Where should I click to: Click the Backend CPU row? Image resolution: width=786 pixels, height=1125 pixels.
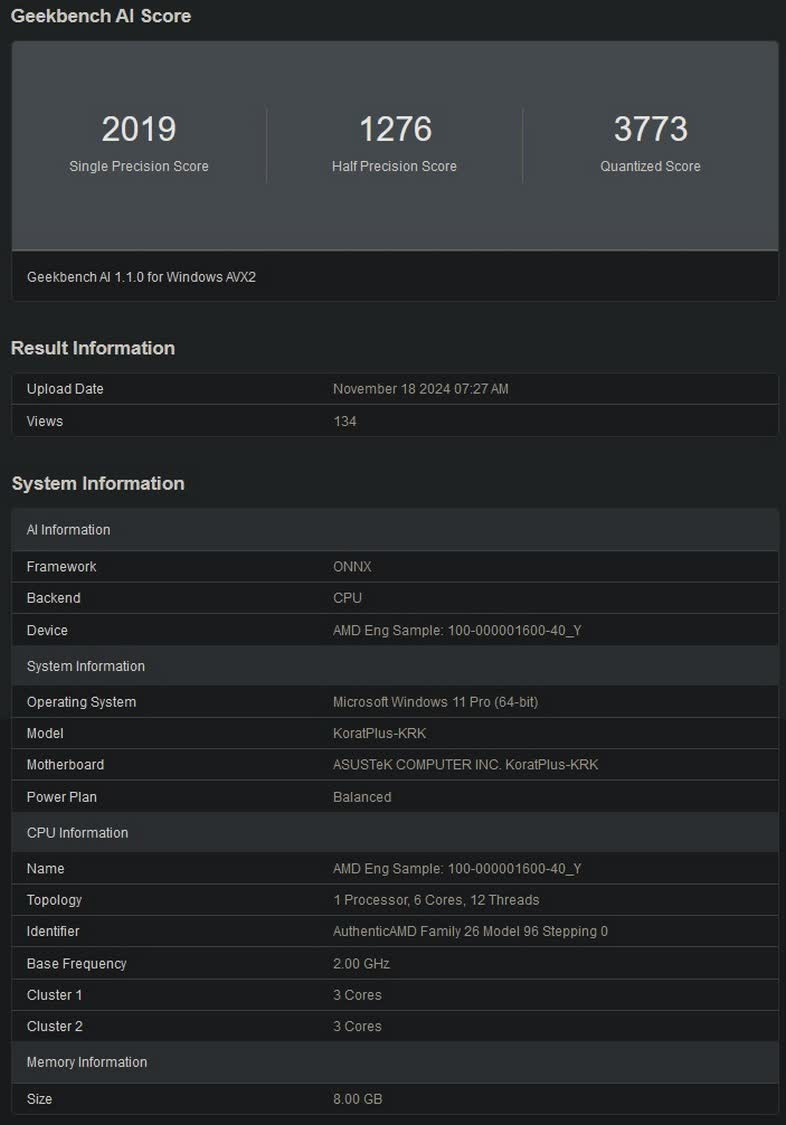coord(395,598)
